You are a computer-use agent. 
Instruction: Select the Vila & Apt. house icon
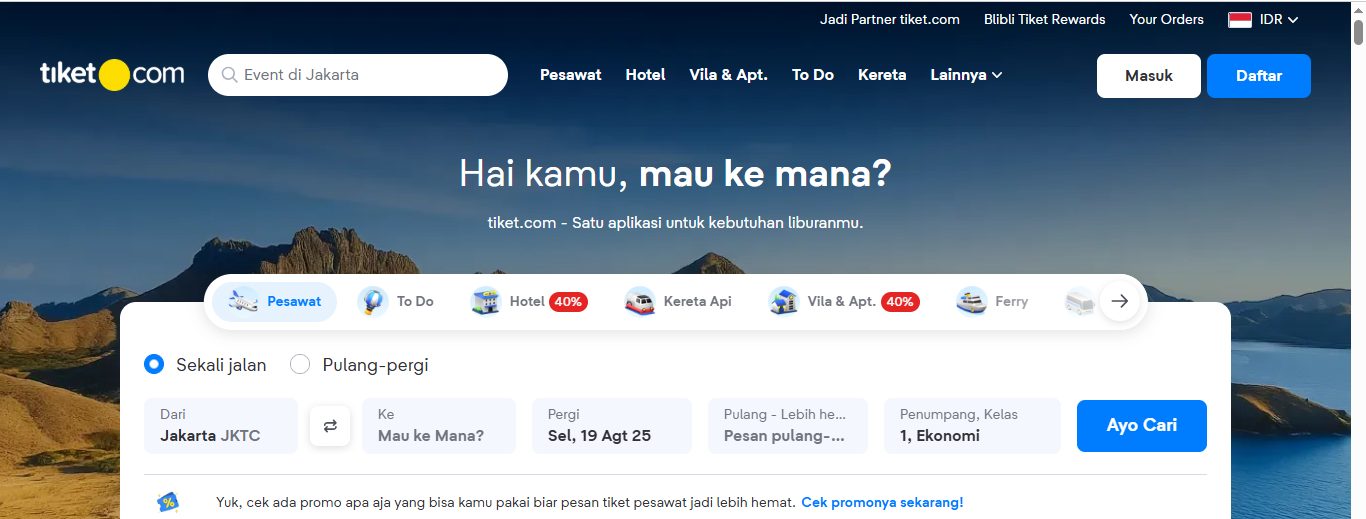pos(784,301)
